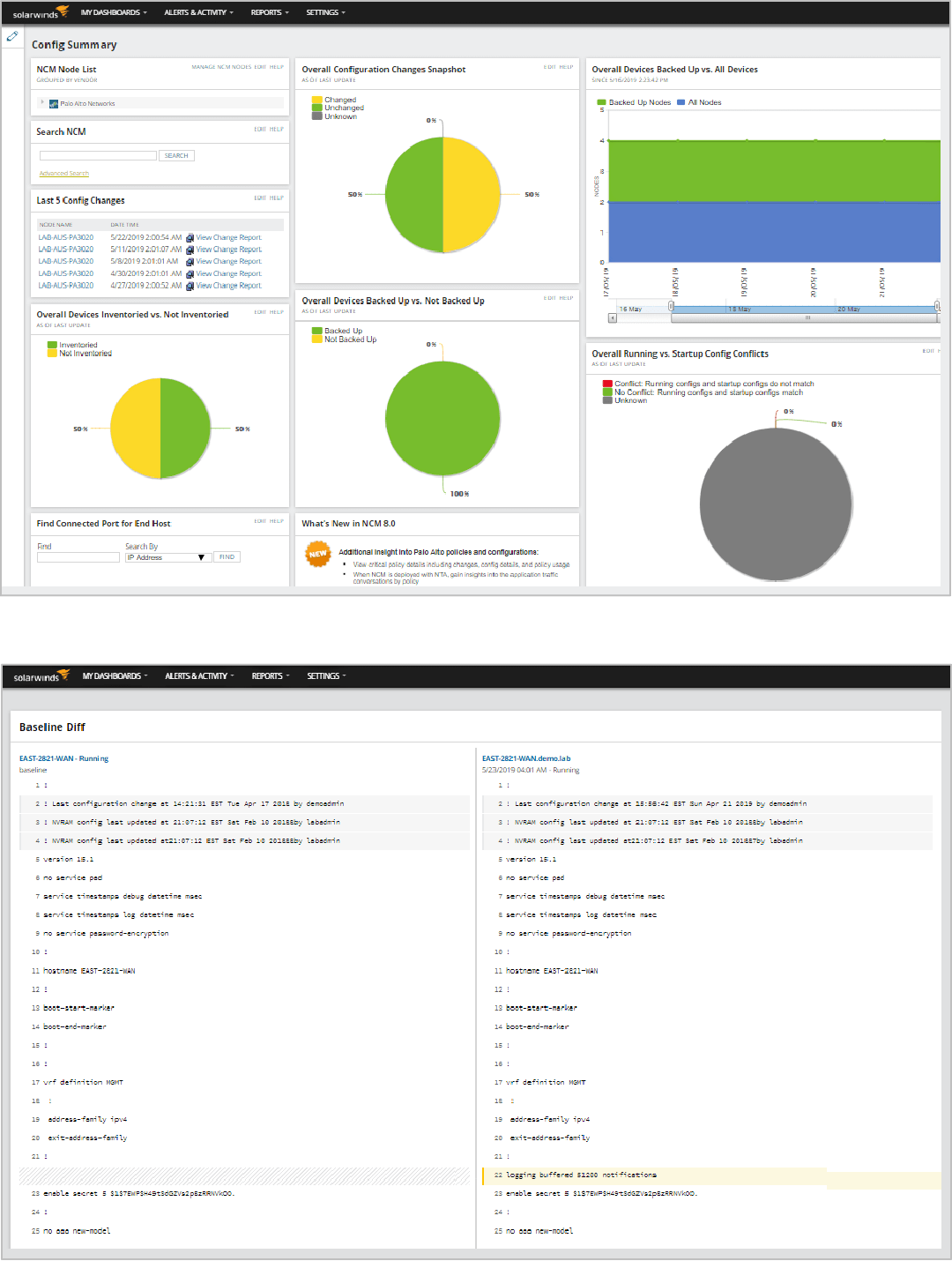Click the report icon for 4/30/2019 change

[x=190, y=273]
